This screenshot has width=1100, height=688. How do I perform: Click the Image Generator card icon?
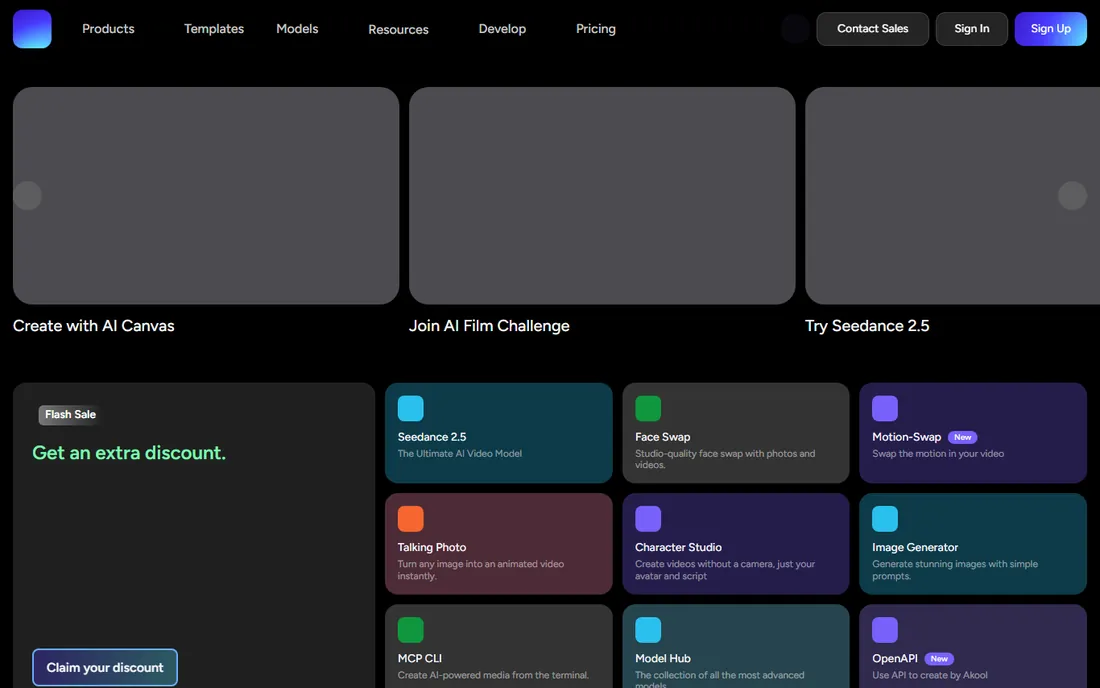click(885, 519)
